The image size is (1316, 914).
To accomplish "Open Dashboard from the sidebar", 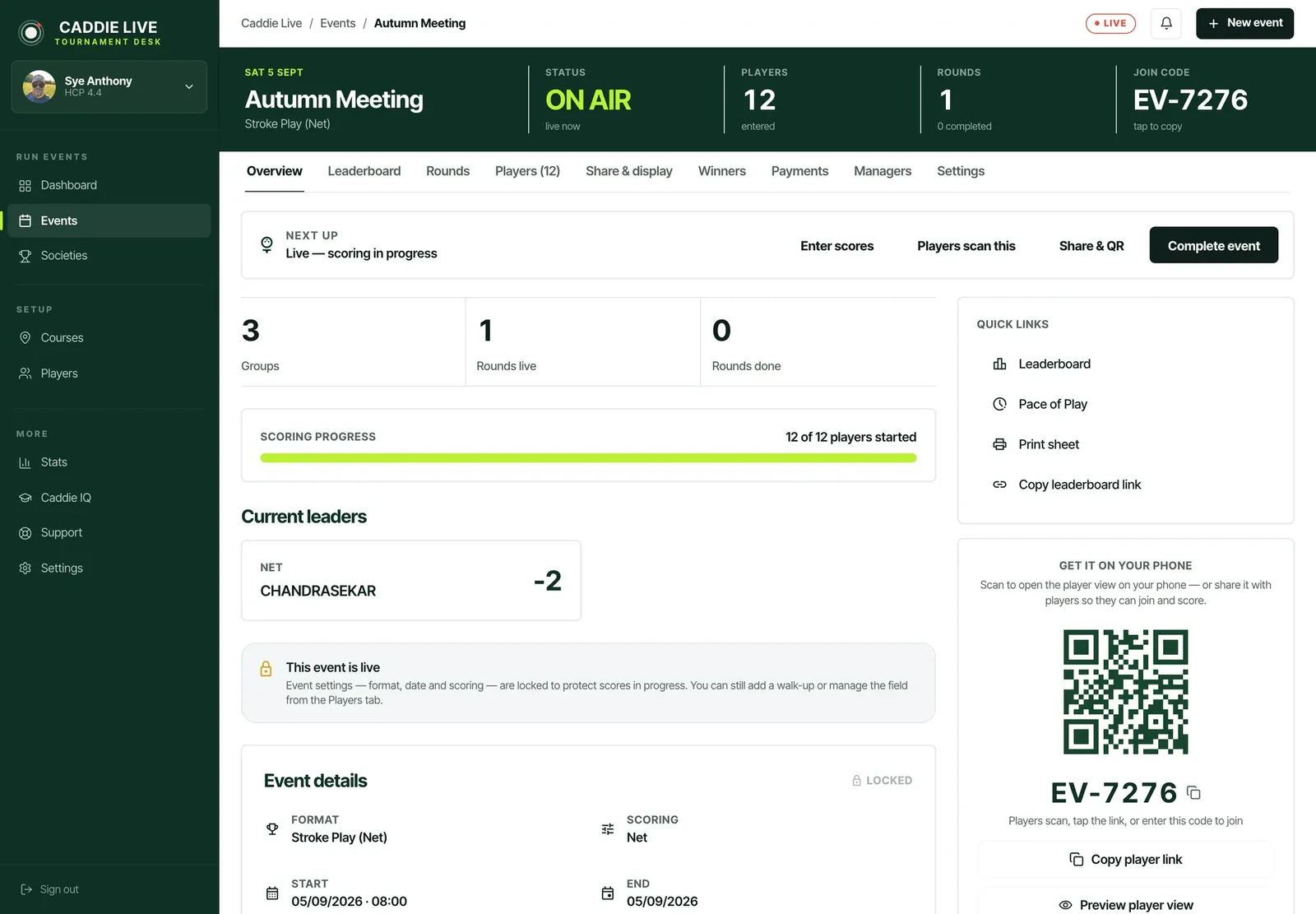I will 109,186.
